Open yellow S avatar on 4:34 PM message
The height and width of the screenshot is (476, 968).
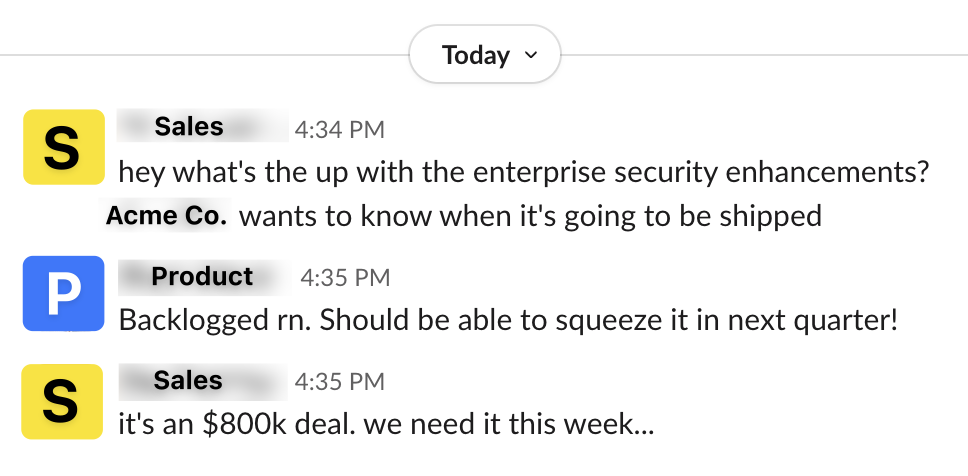[63, 147]
